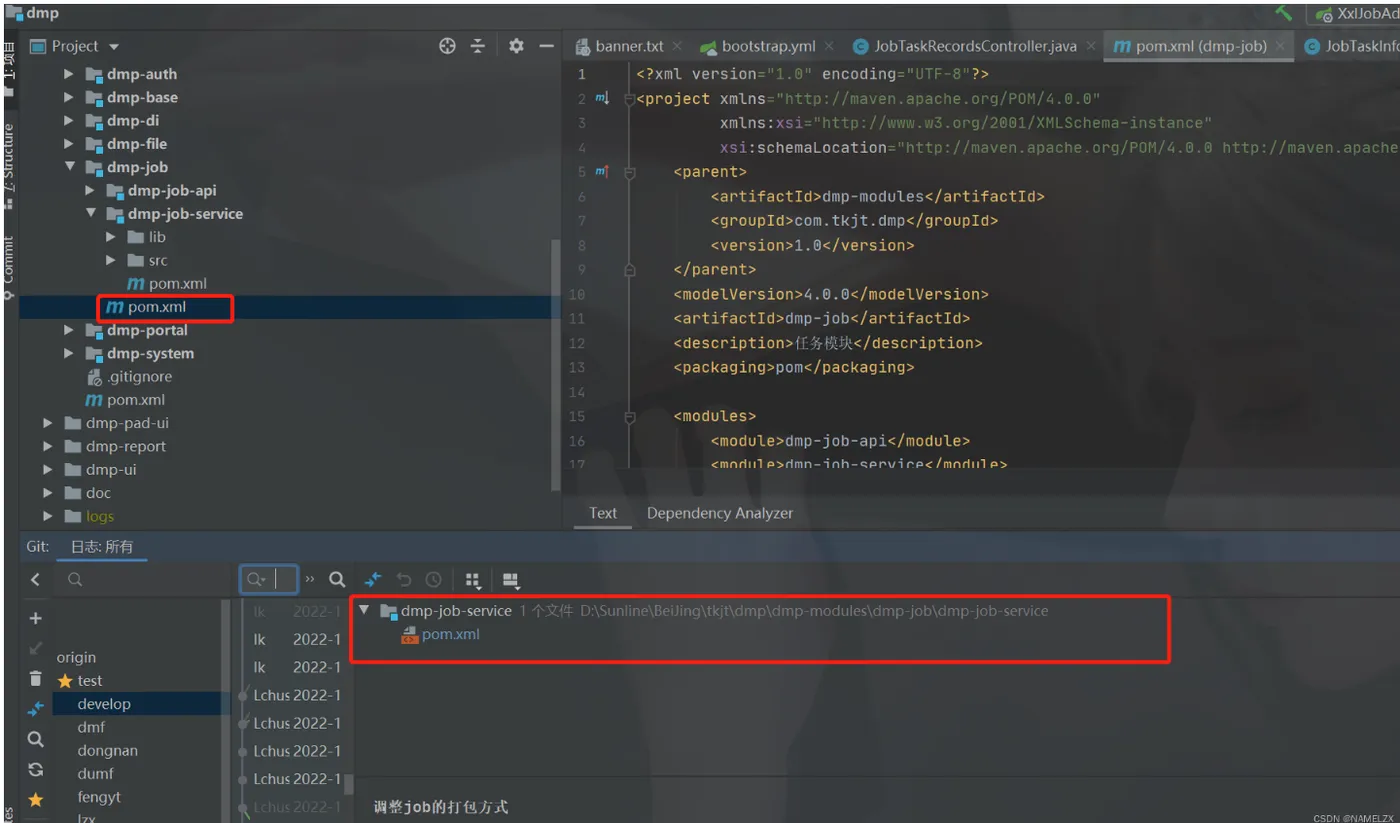Expand the dmp-portal folder
1400x823 pixels.
tap(68, 330)
